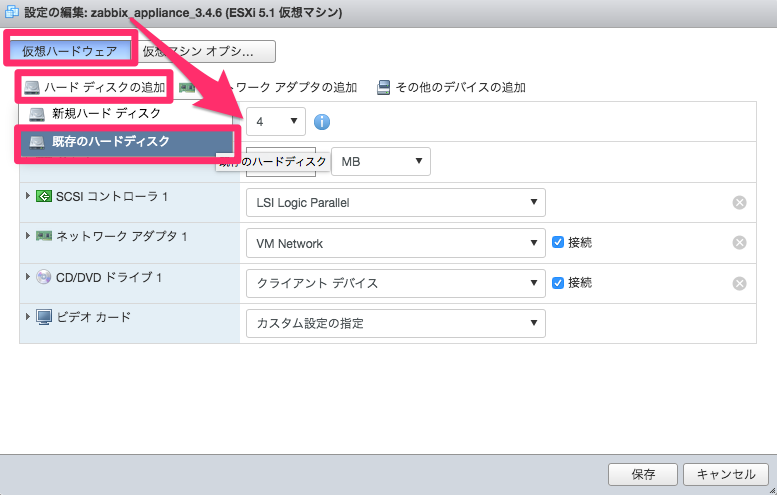The width and height of the screenshot is (777, 495).
Task: Click ハード ディスクの追加 toolbar button
Action: (94, 87)
